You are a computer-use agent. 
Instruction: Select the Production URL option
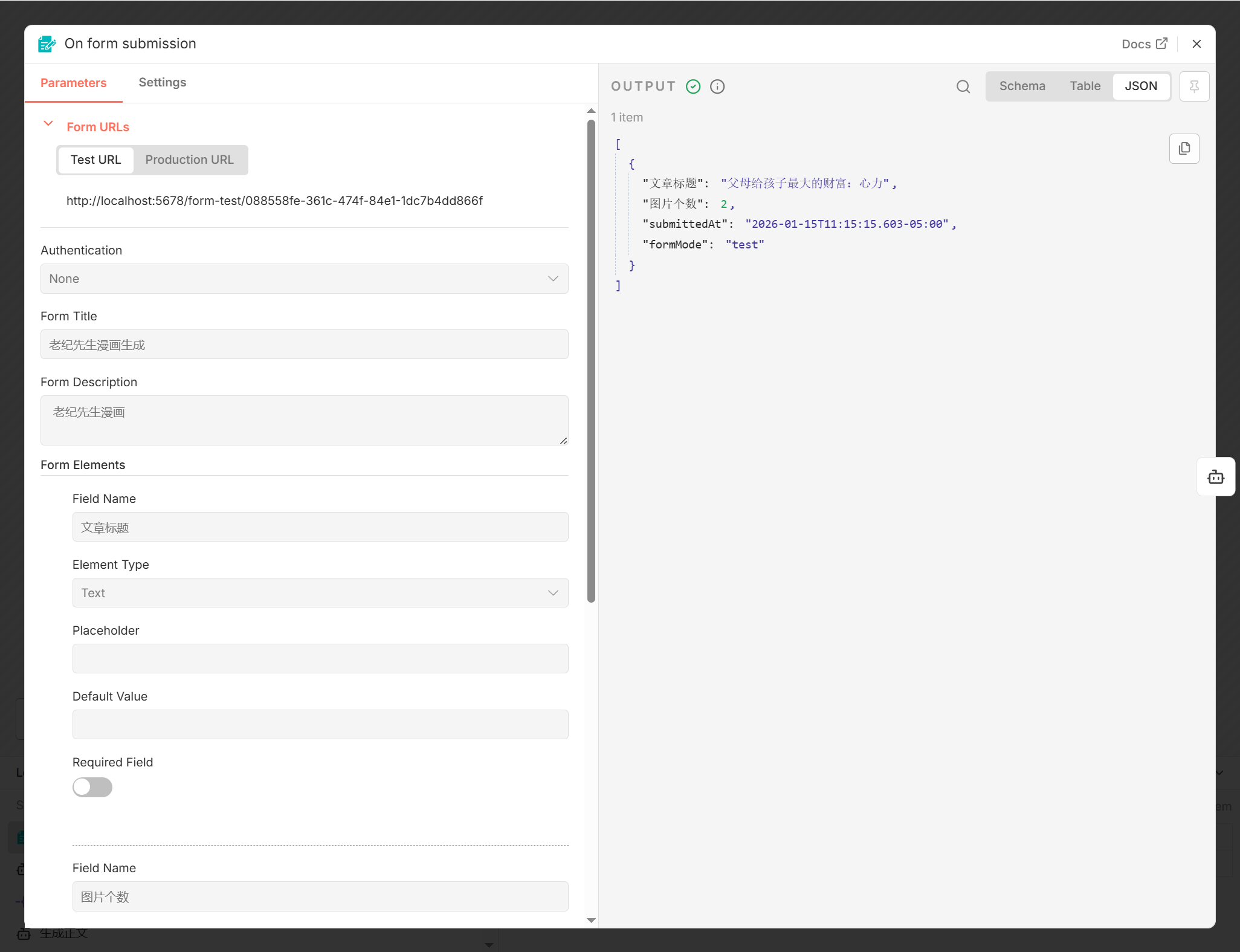point(189,160)
